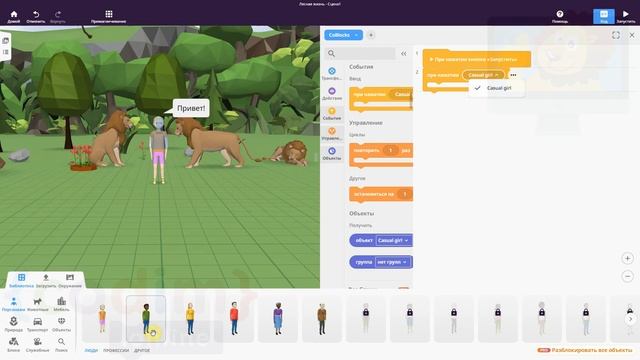
Task: Open Help (Помощь) question icon
Action: tap(560, 14)
